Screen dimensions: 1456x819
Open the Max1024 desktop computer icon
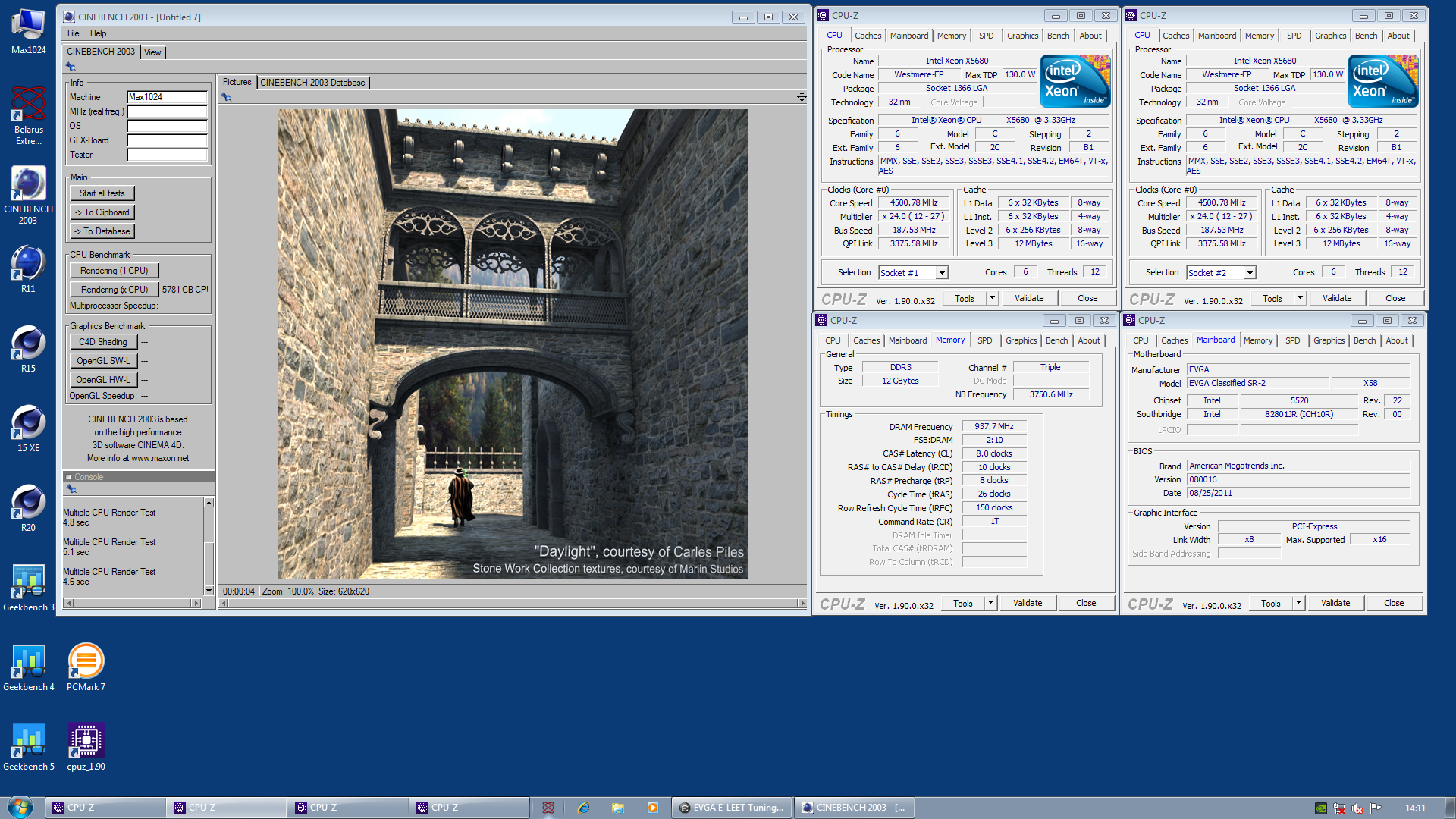[28, 32]
